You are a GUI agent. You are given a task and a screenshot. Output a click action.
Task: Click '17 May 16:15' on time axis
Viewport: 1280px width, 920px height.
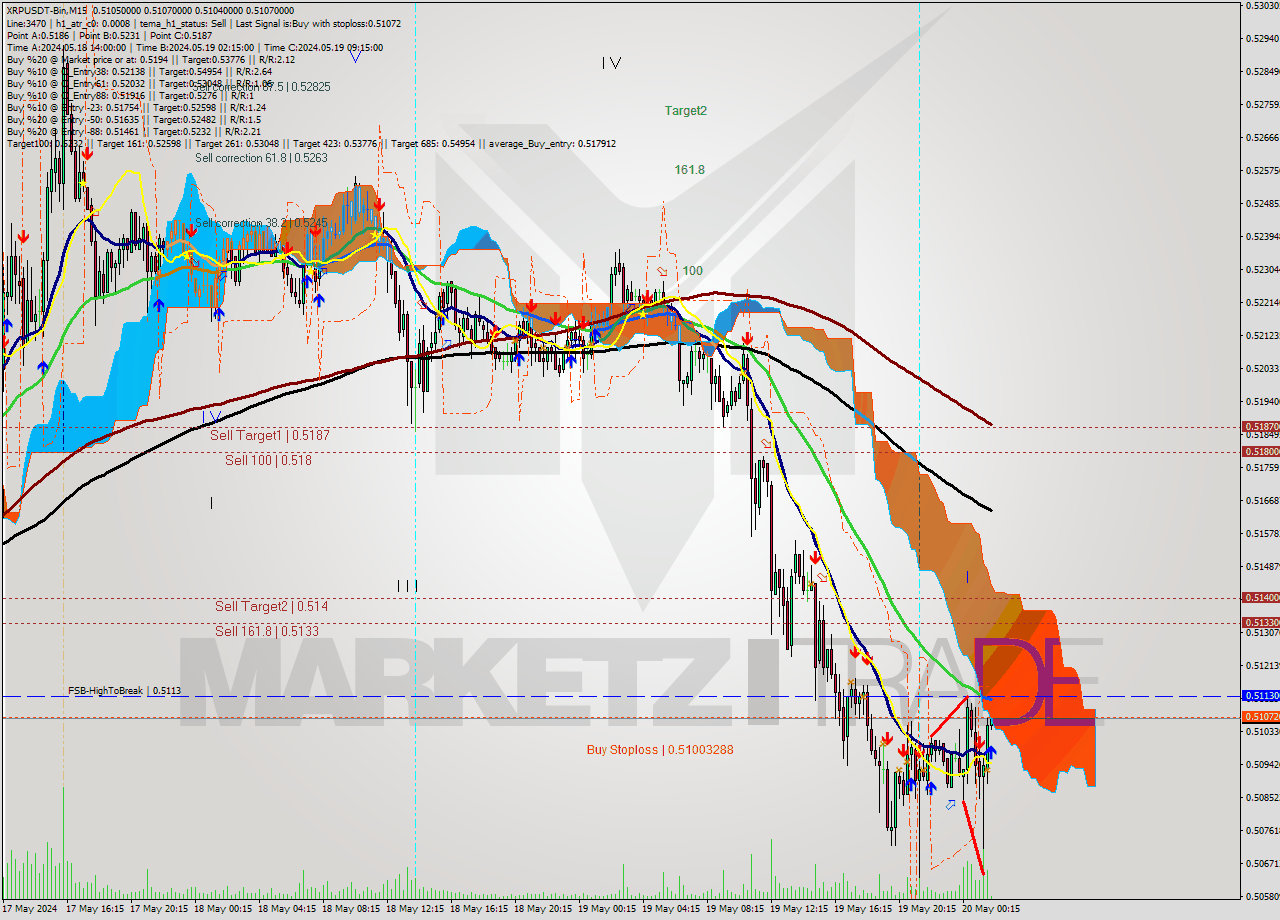pos(95,909)
